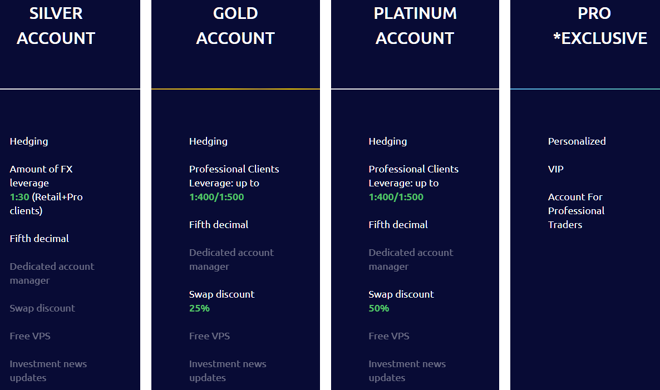The height and width of the screenshot is (390, 660).
Task: Click Dedicated account manager in Gold column
Action: tap(232, 260)
